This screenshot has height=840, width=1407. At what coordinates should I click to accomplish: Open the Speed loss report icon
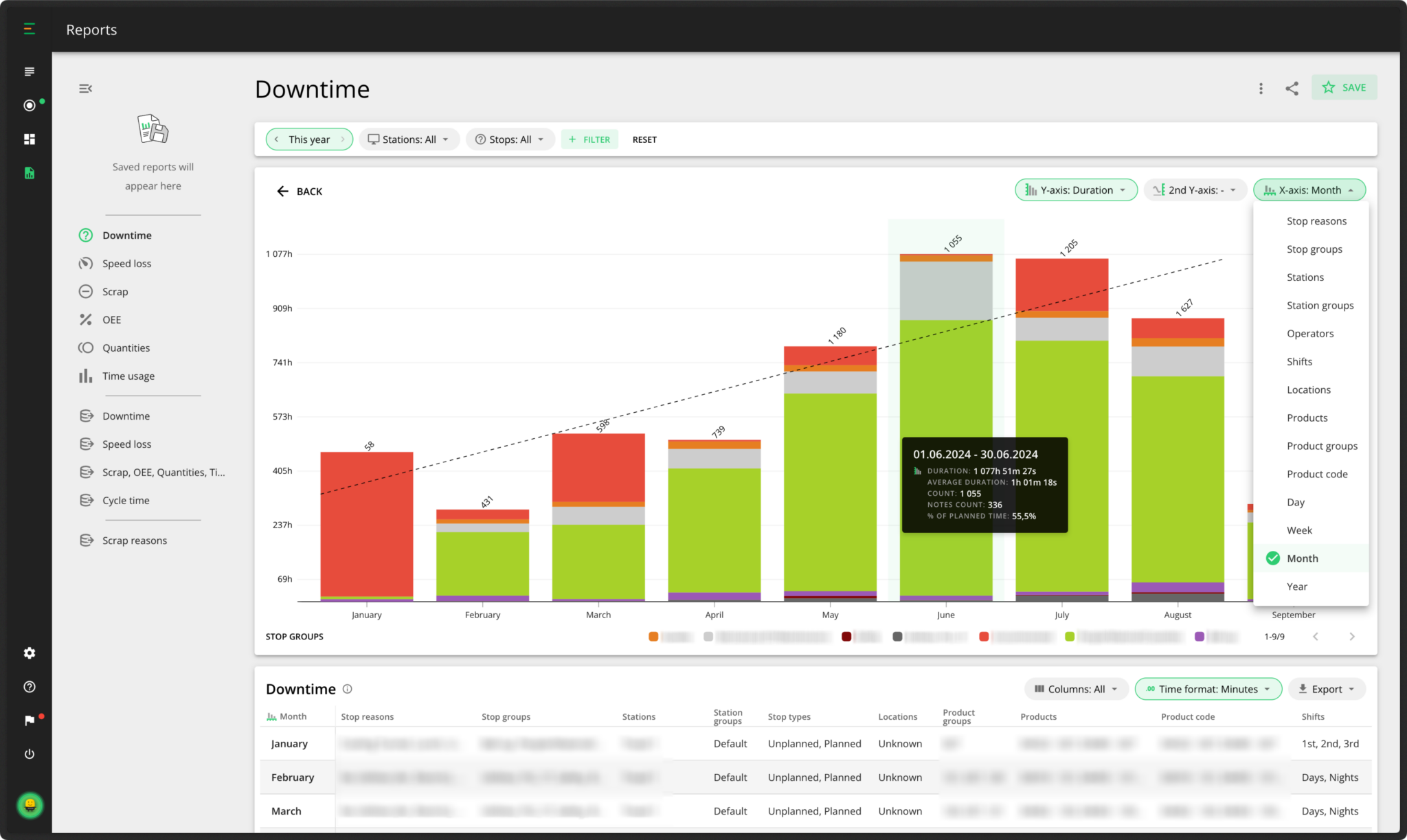[85, 263]
